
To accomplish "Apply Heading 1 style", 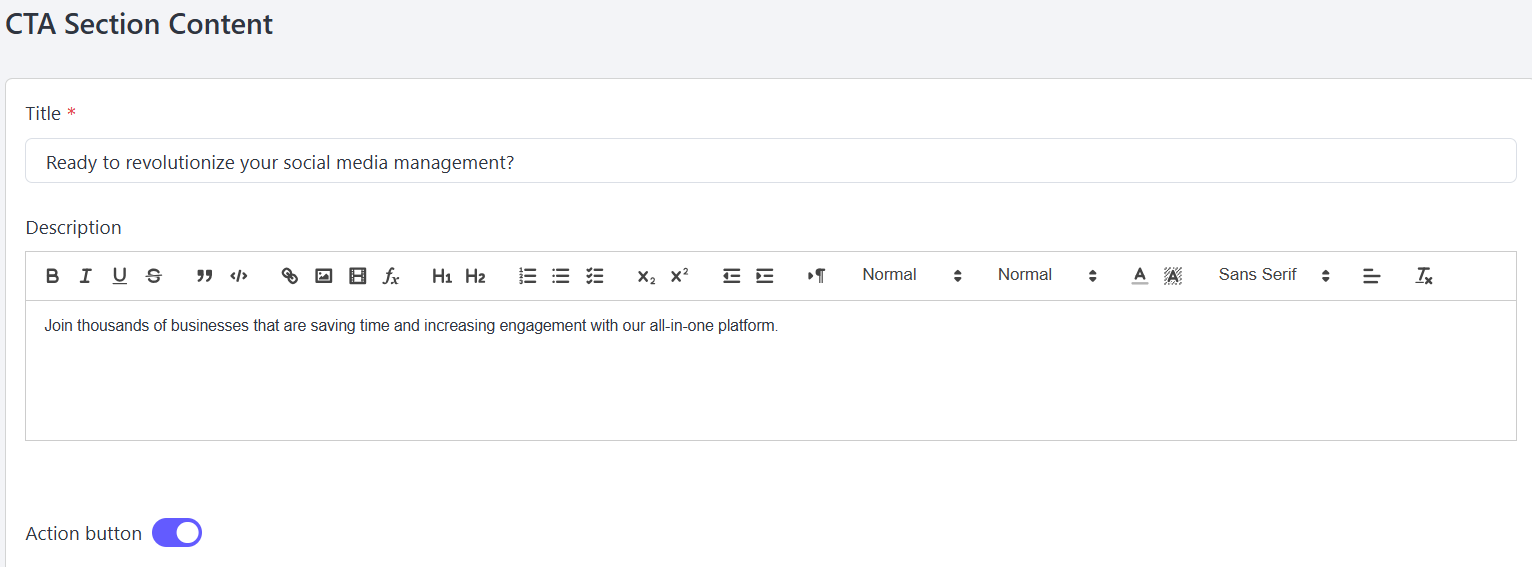I will [x=442, y=276].
